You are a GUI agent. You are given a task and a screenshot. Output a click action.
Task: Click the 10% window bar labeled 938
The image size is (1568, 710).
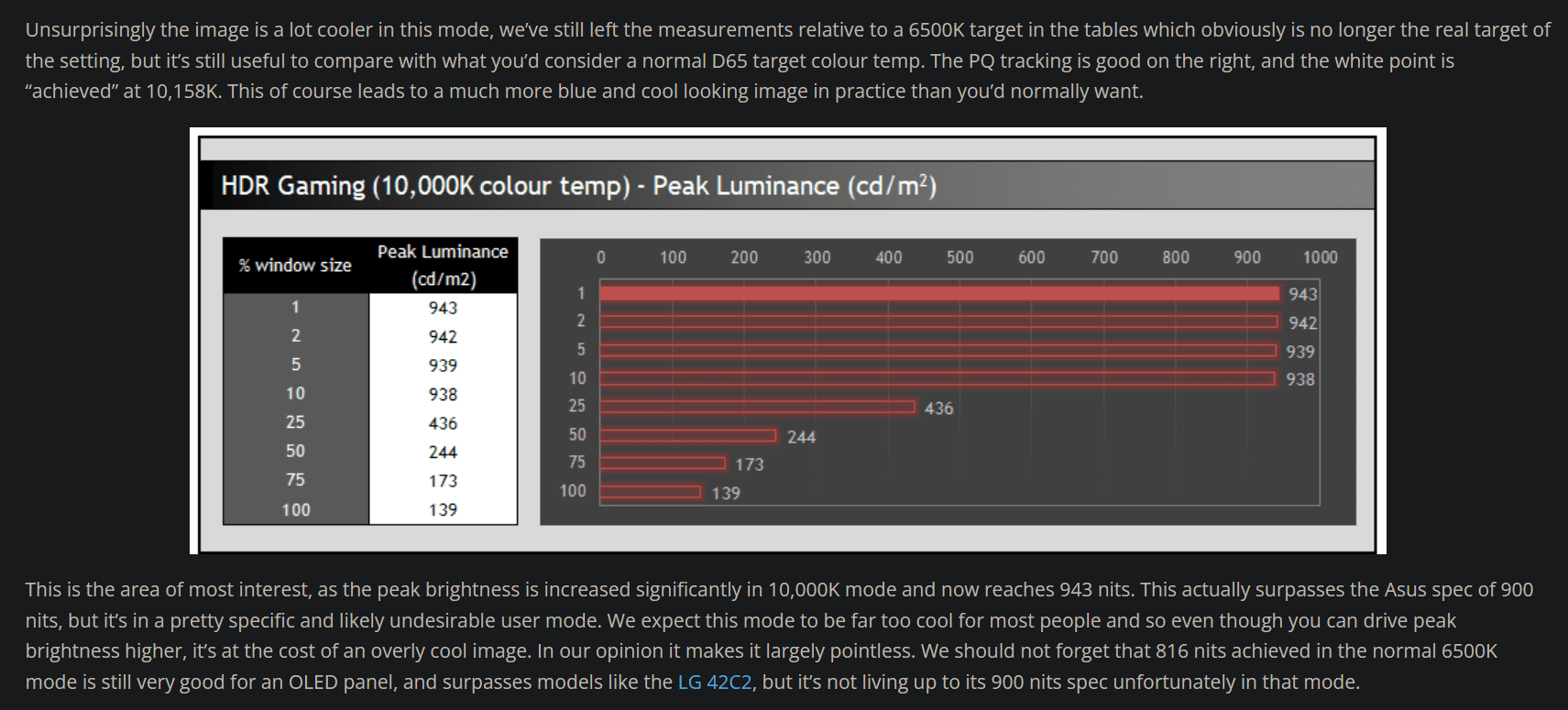938,378
